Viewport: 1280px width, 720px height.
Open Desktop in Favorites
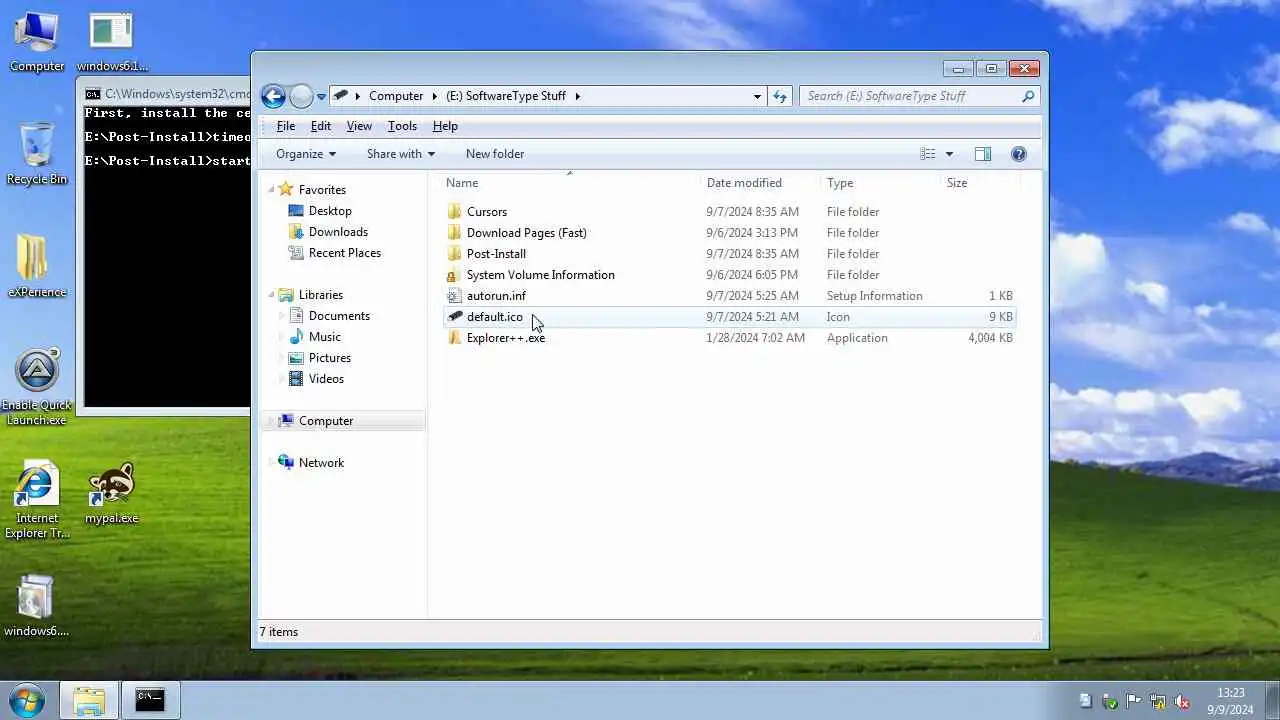(330, 211)
